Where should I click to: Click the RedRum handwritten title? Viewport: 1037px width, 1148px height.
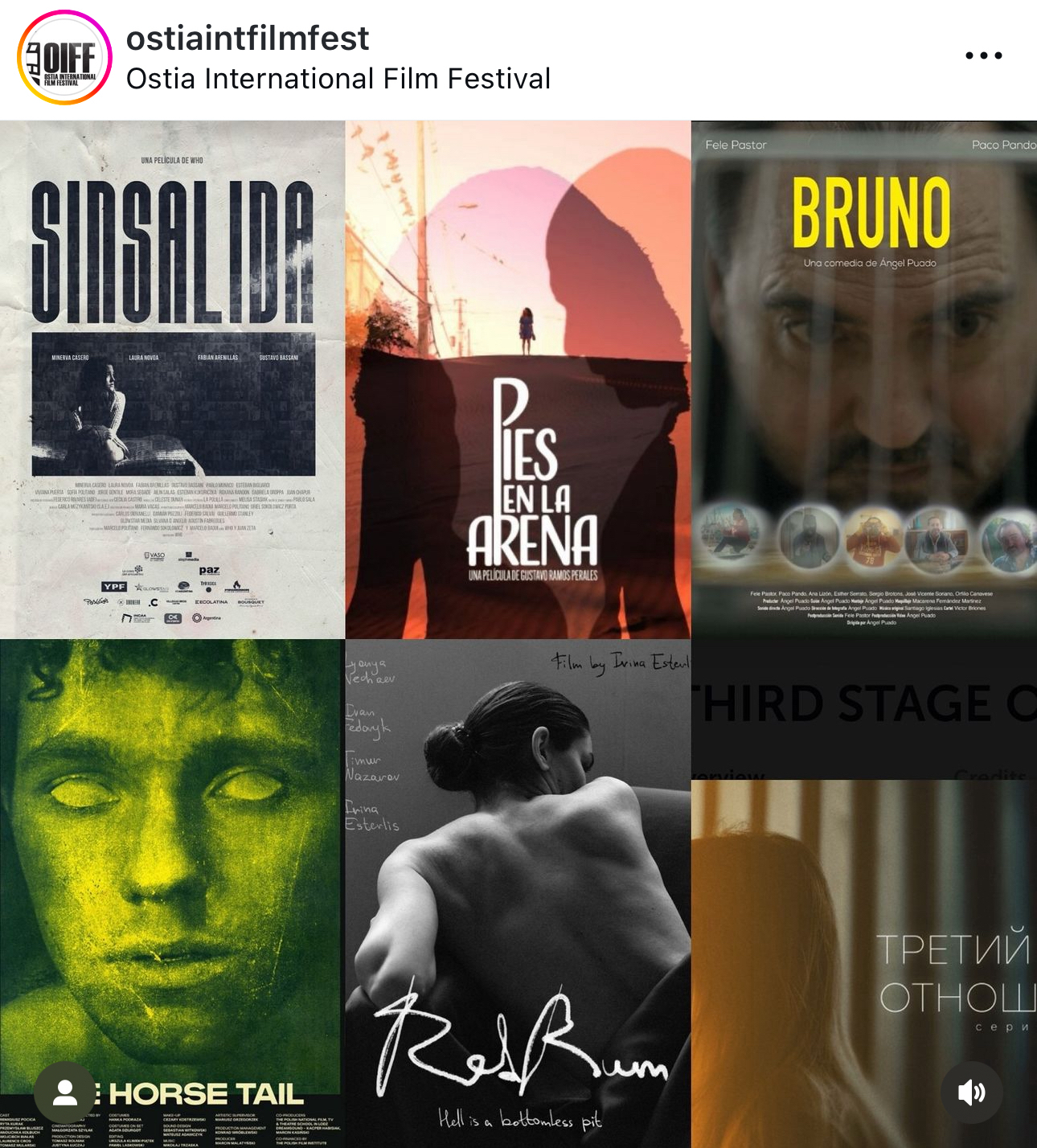click(523, 1039)
